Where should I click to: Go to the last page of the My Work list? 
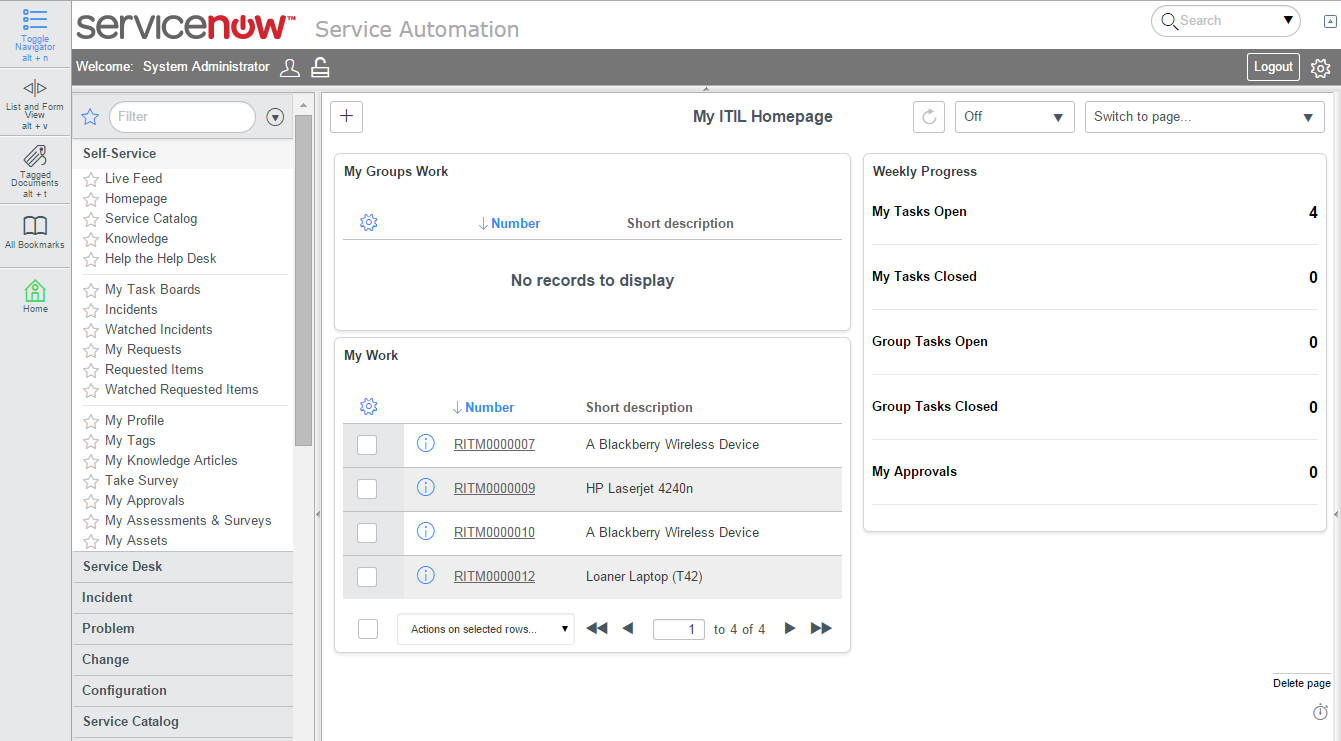click(x=821, y=628)
